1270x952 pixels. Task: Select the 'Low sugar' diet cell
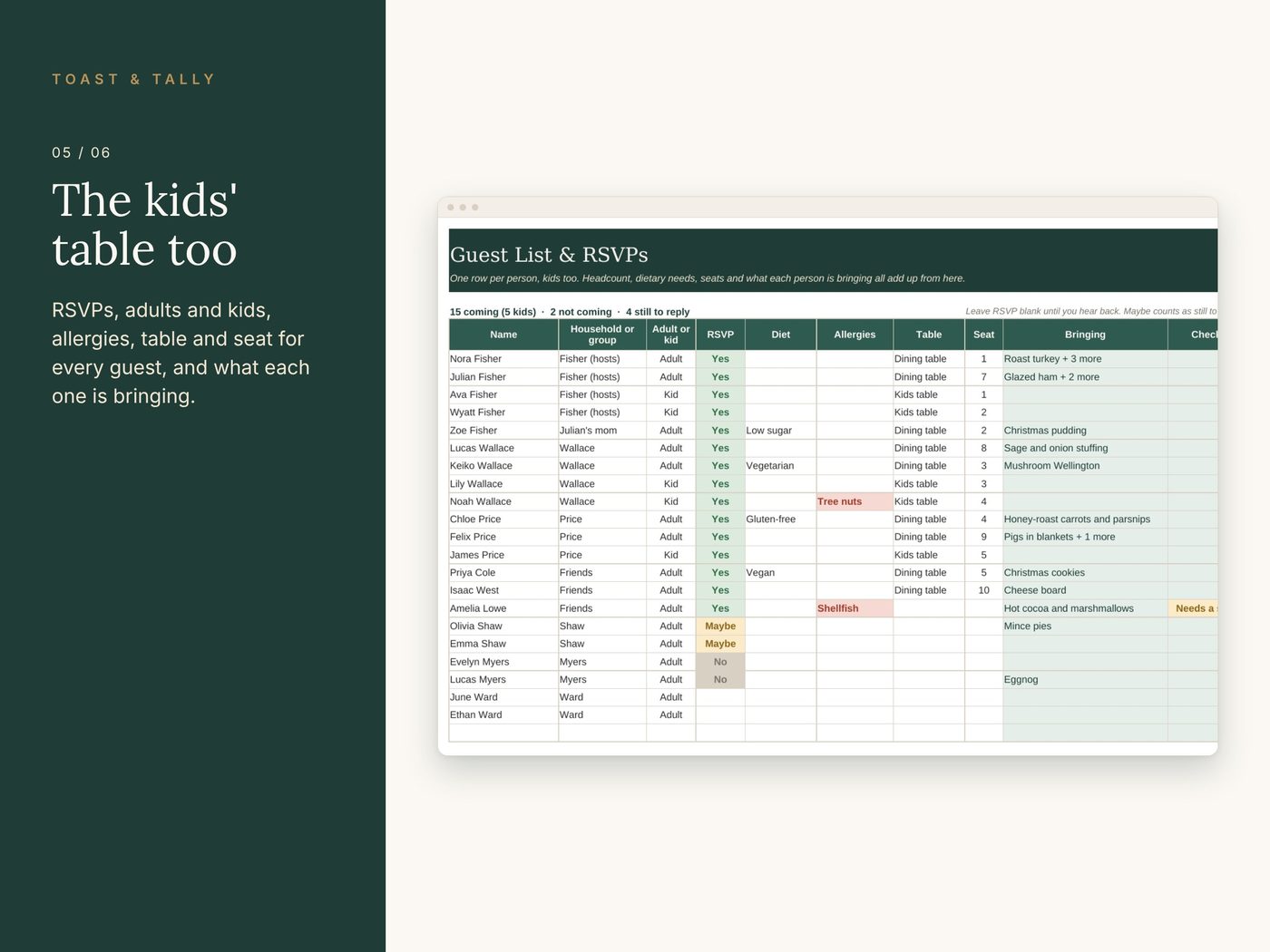(780, 431)
